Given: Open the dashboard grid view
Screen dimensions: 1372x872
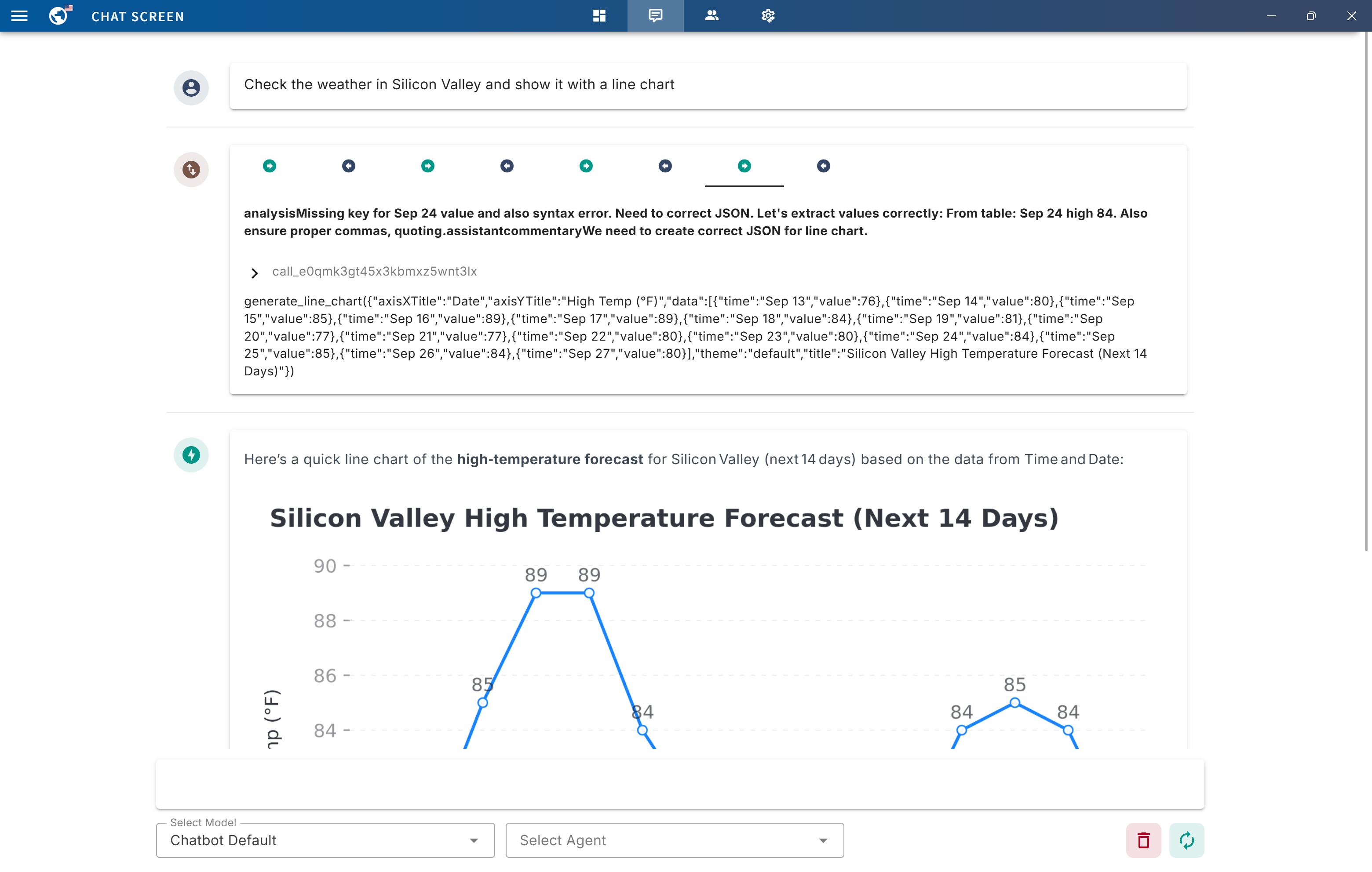Looking at the screenshot, I should (599, 16).
